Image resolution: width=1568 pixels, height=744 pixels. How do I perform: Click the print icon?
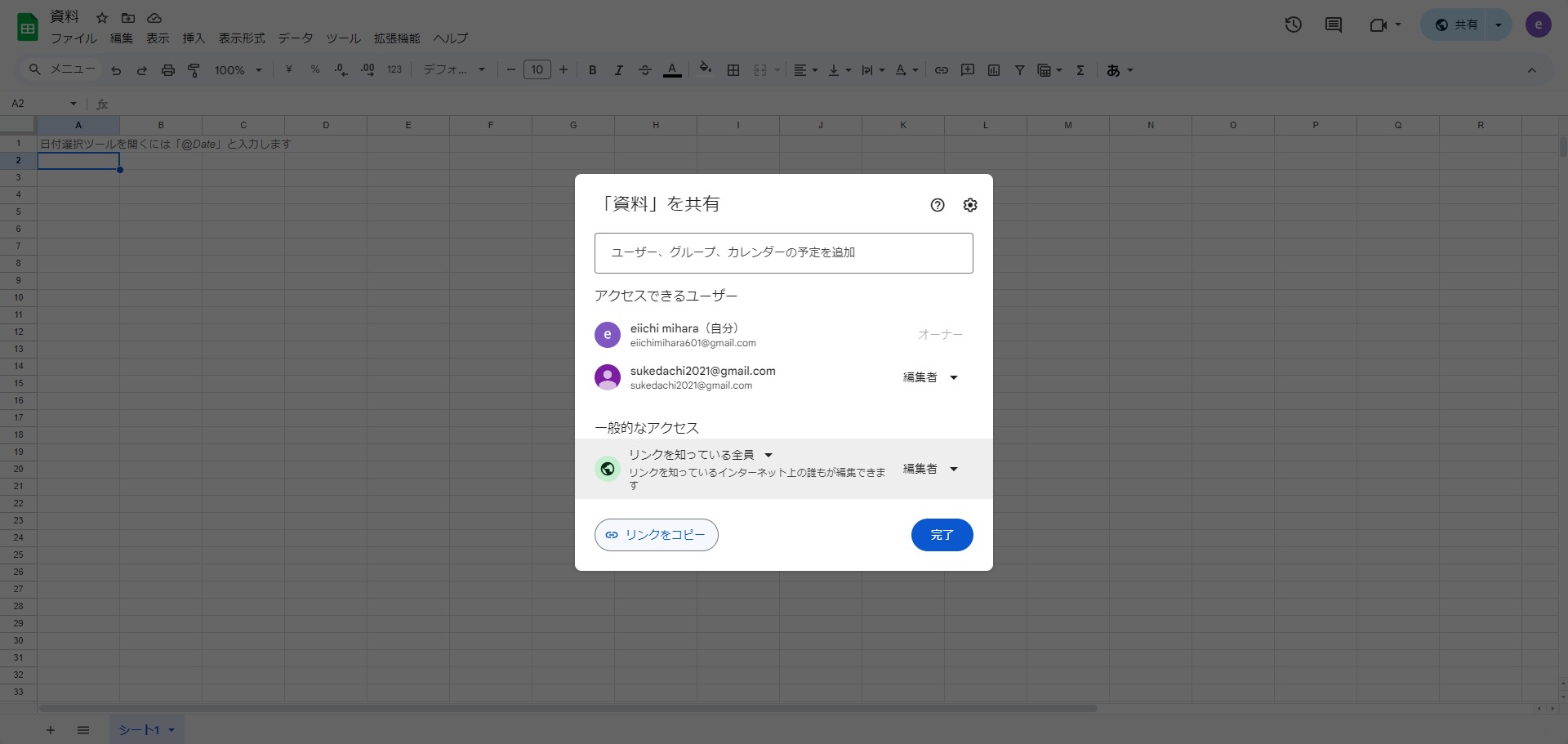click(168, 70)
